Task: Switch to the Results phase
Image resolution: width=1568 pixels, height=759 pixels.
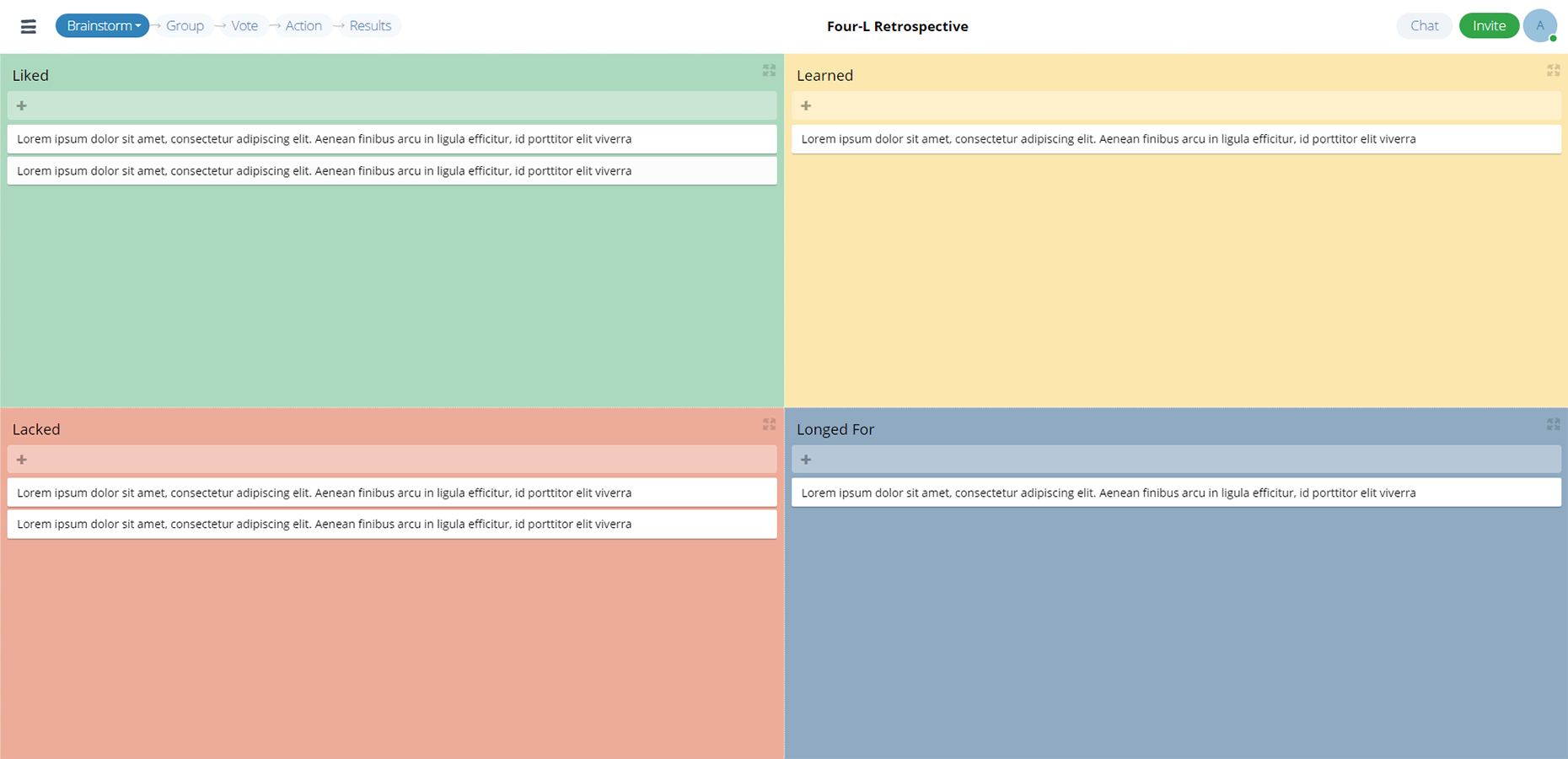Action: [368, 25]
